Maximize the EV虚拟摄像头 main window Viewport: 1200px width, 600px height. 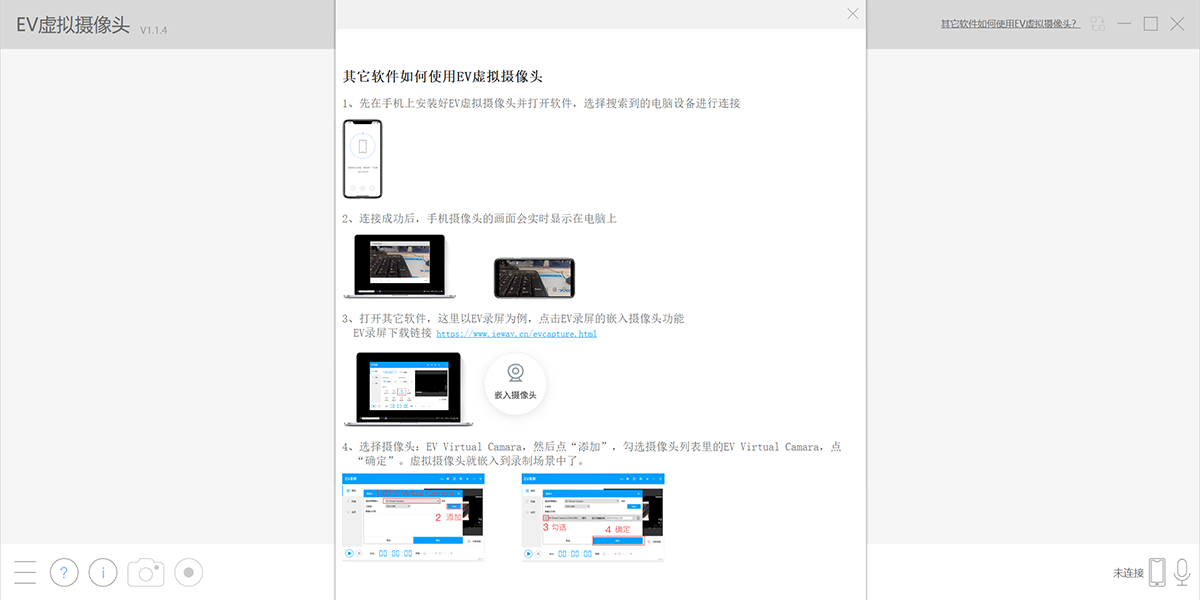(x=1151, y=24)
